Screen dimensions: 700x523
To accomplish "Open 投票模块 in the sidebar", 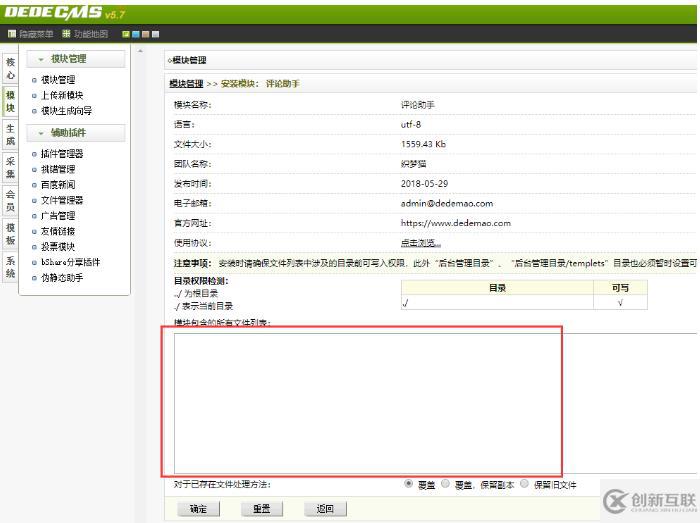I will pyautogui.click(x=58, y=246).
